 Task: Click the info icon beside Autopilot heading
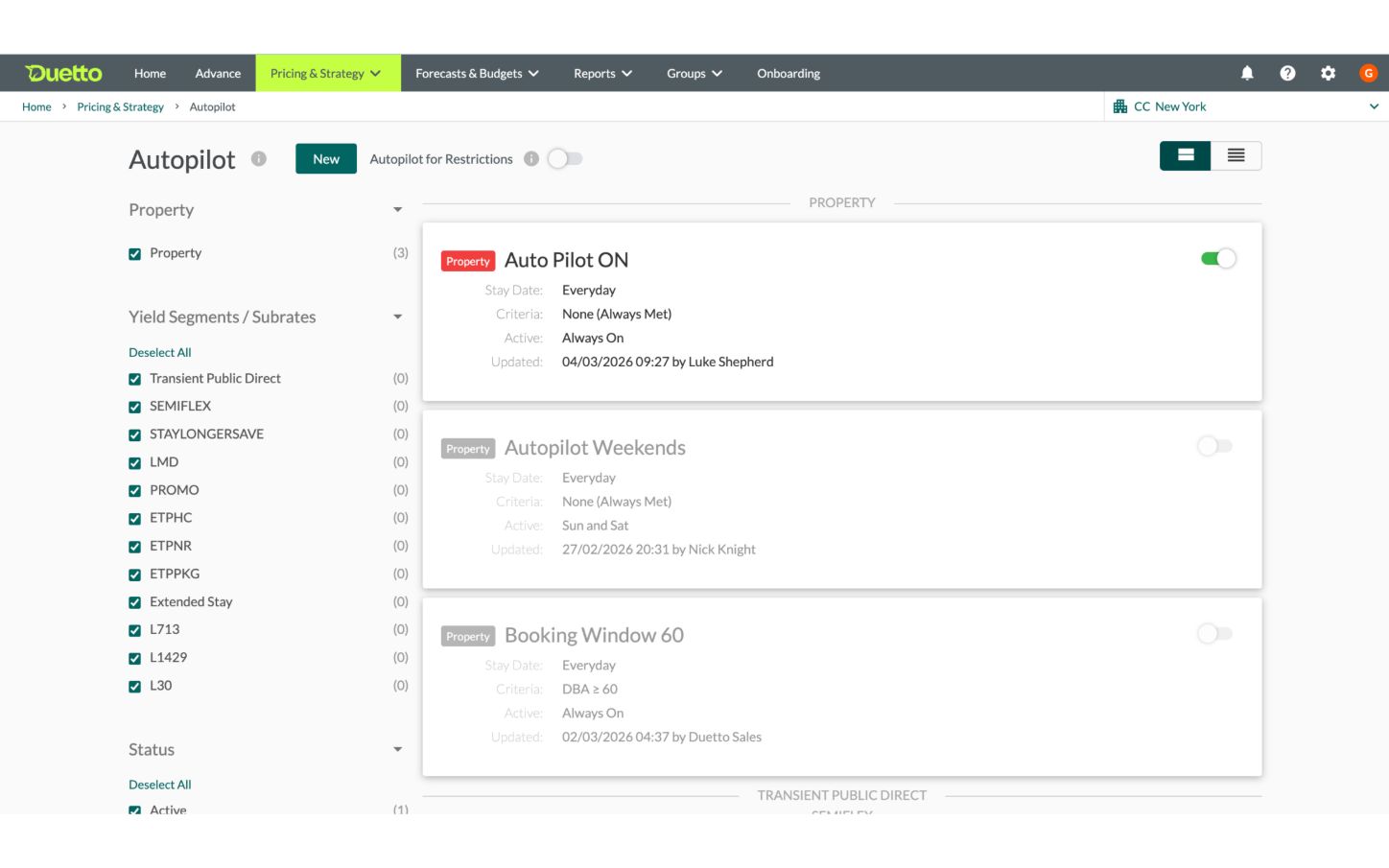pos(259,159)
